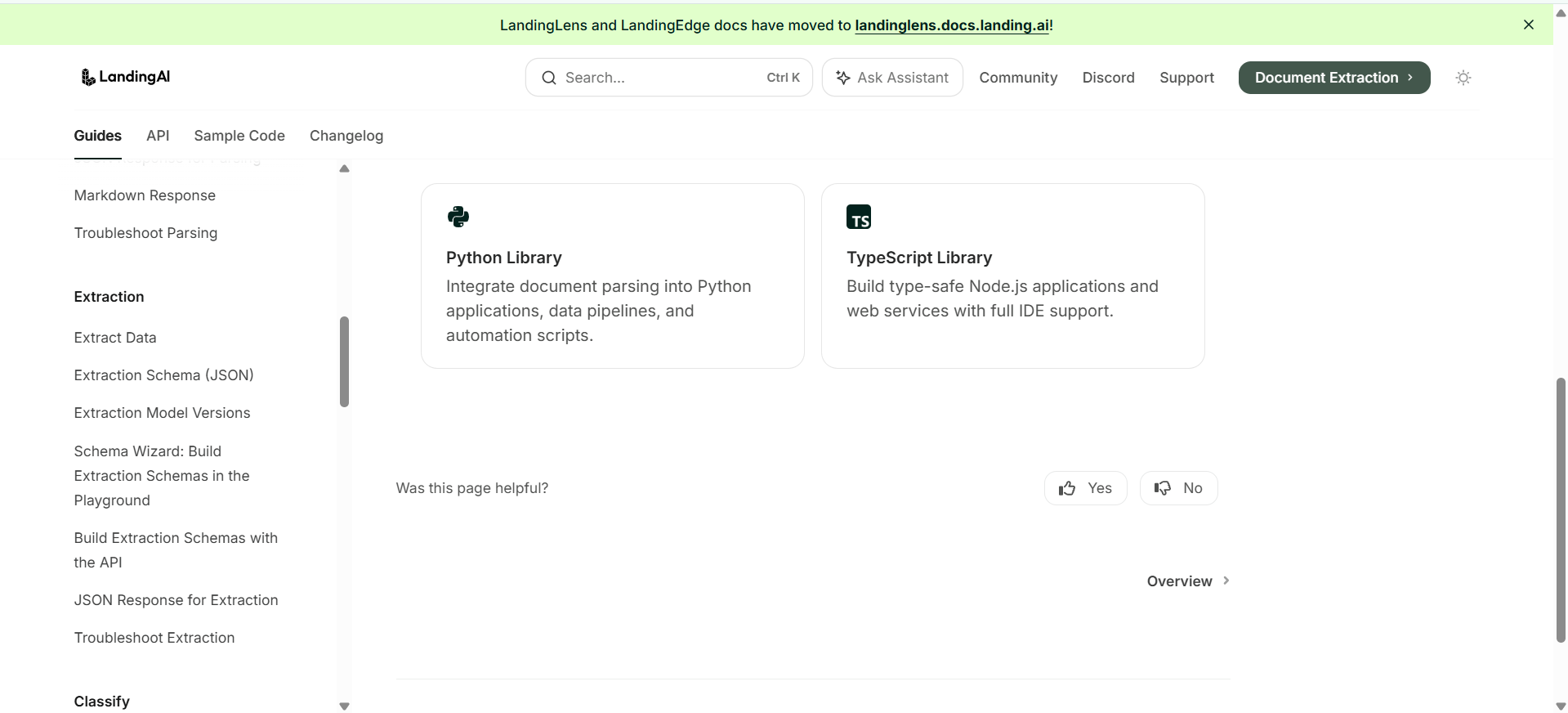The height and width of the screenshot is (713, 1568).
Task: Open Troubleshoot Extraction in the sidebar
Action: 154,638
